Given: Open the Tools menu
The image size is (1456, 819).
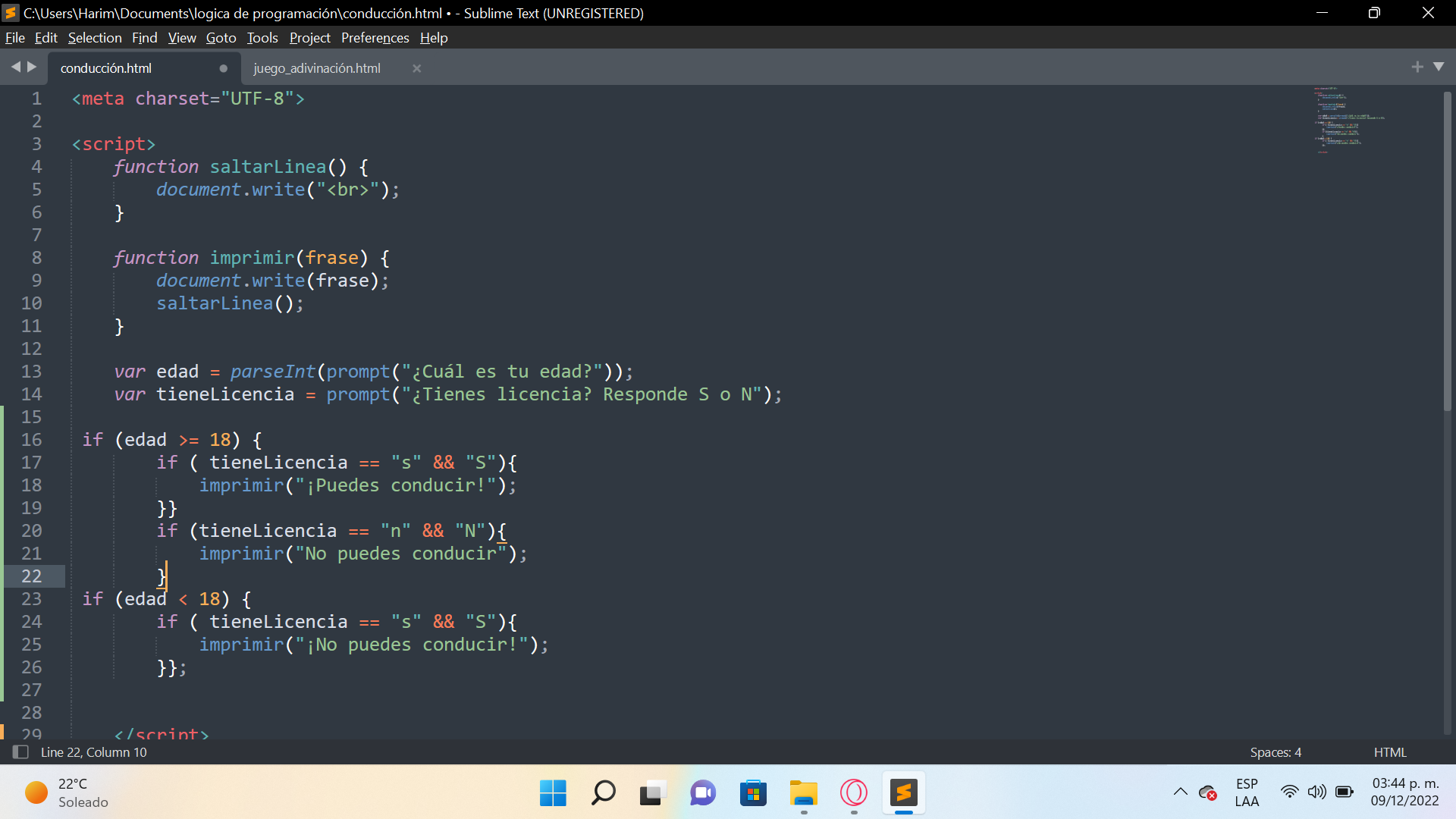Looking at the screenshot, I should pos(262,38).
